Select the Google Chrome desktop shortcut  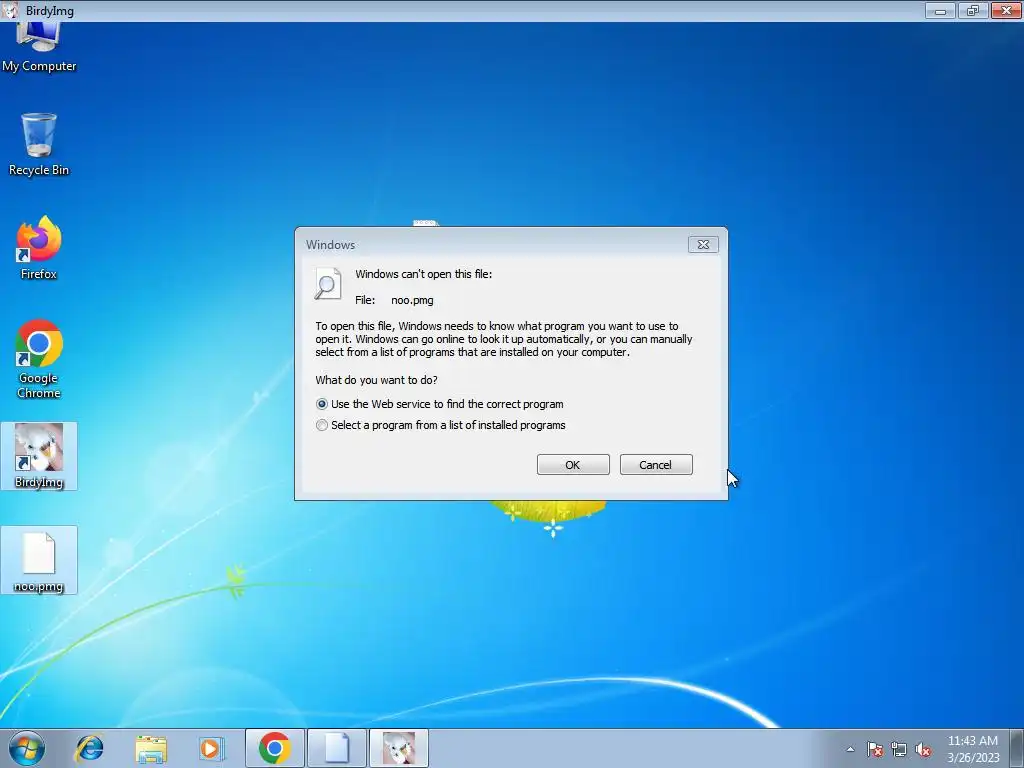tap(39, 359)
